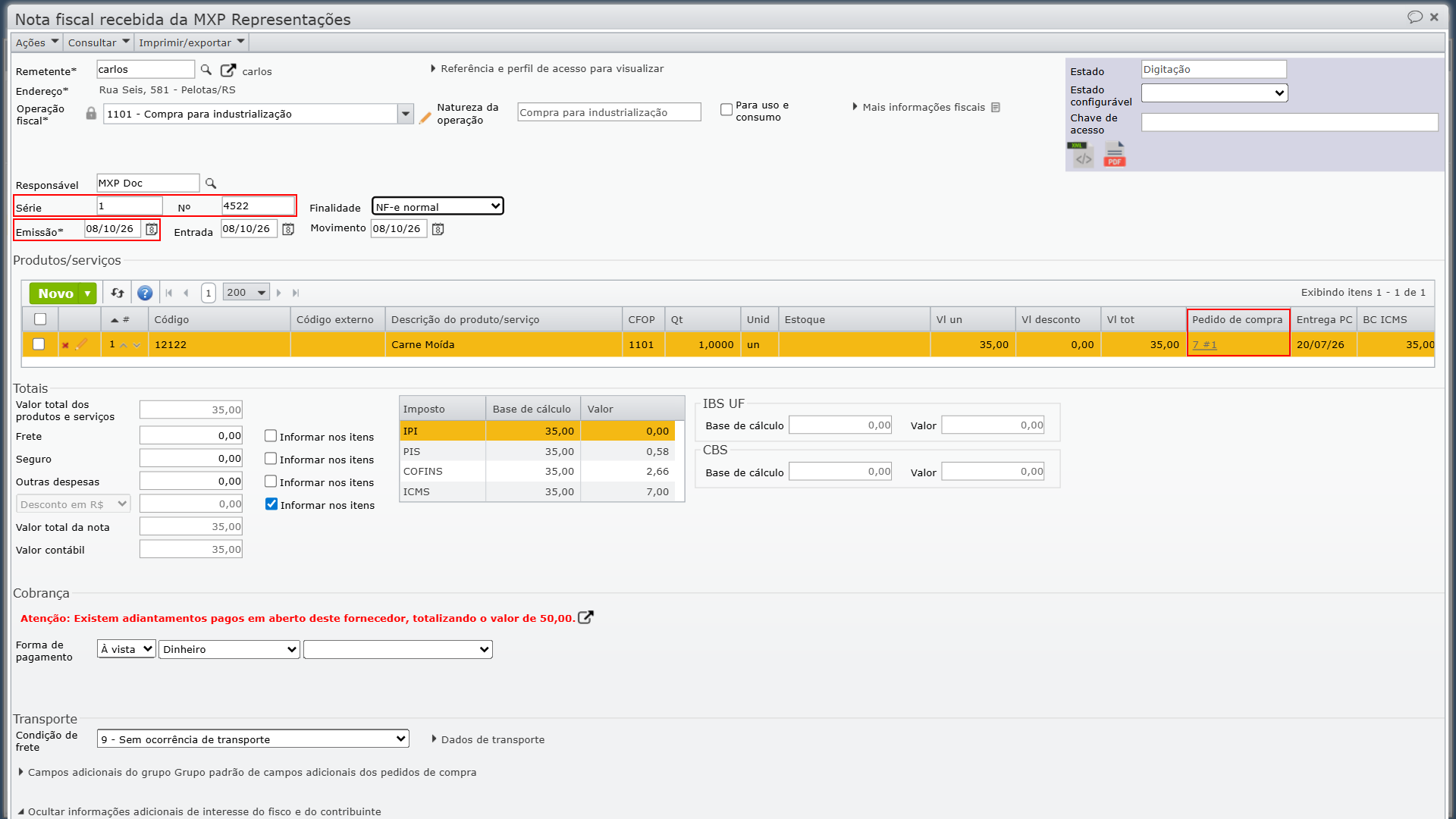Open the Finalidade NF-e normal dropdown
This screenshot has width=1456, height=819.
[x=438, y=206]
